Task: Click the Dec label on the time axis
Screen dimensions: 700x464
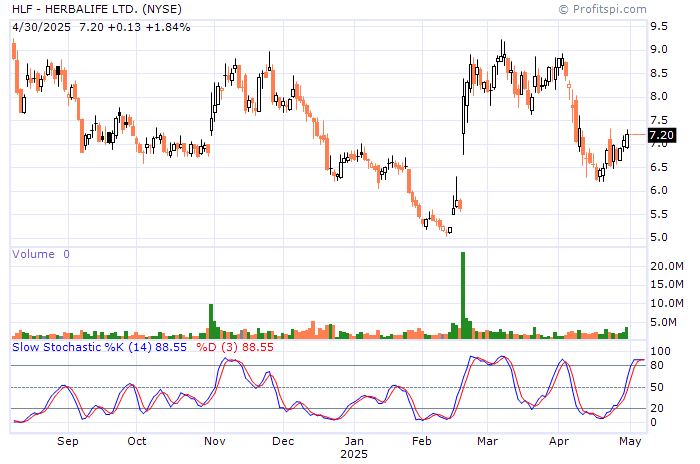Action: 283,441
